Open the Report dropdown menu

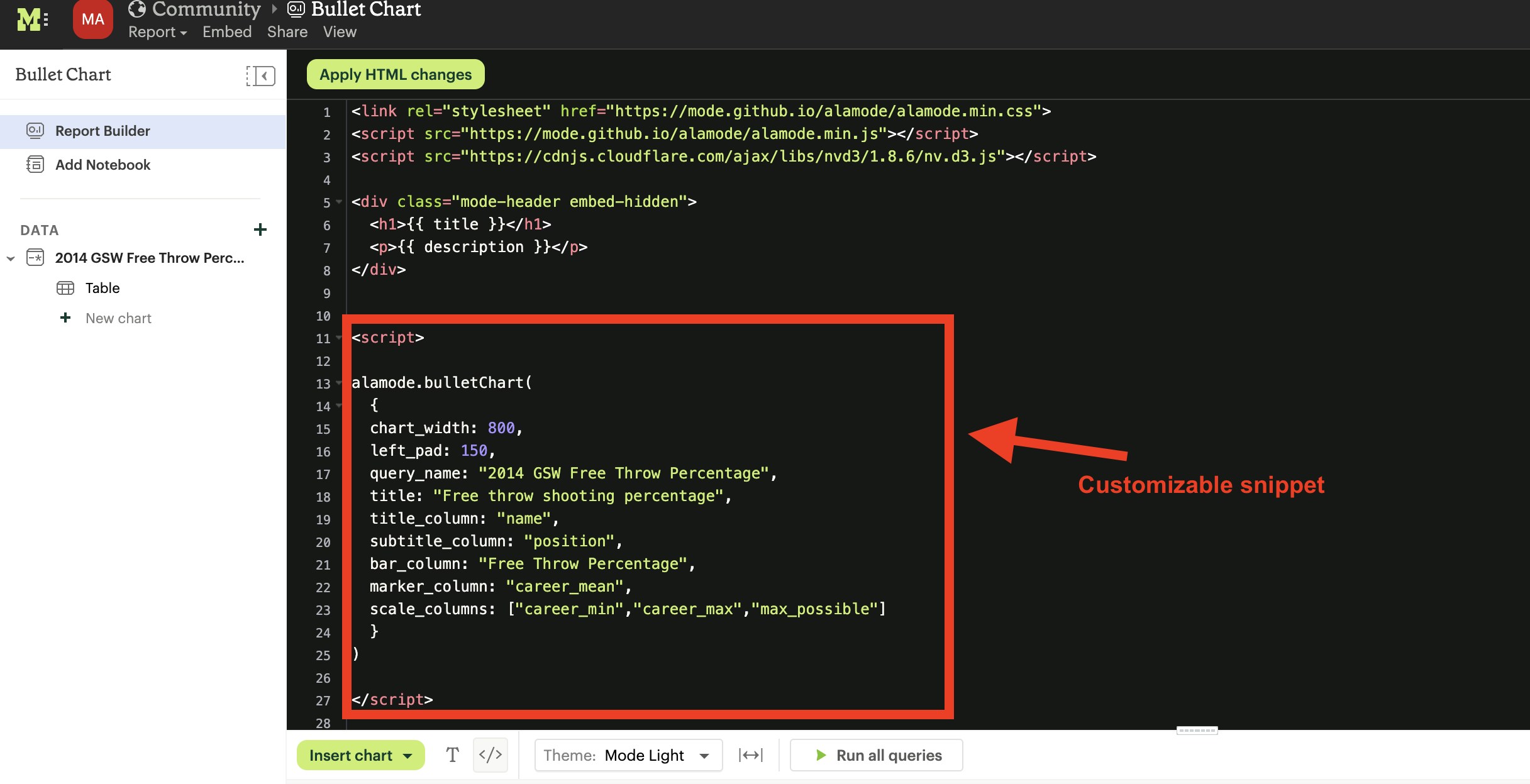158,32
